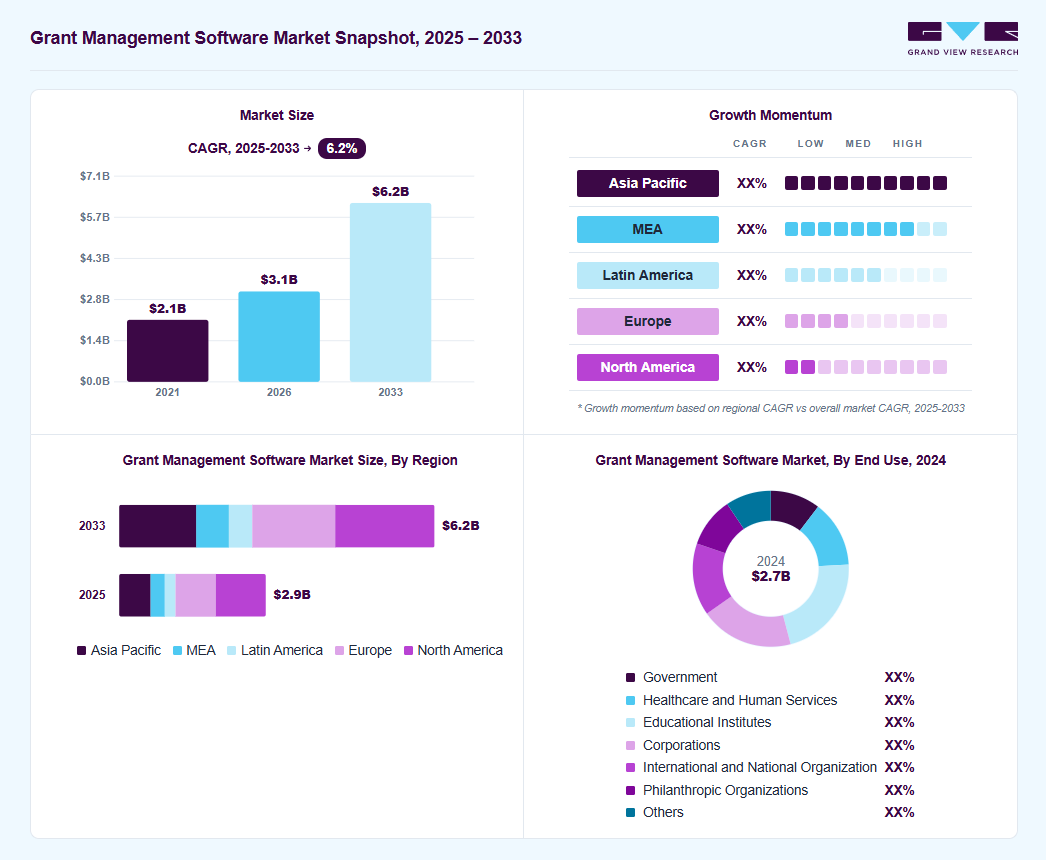The width and height of the screenshot is (1046, 860).
Task: Click Asia Pacific XX% CAGR value
Action: [752, 183]
